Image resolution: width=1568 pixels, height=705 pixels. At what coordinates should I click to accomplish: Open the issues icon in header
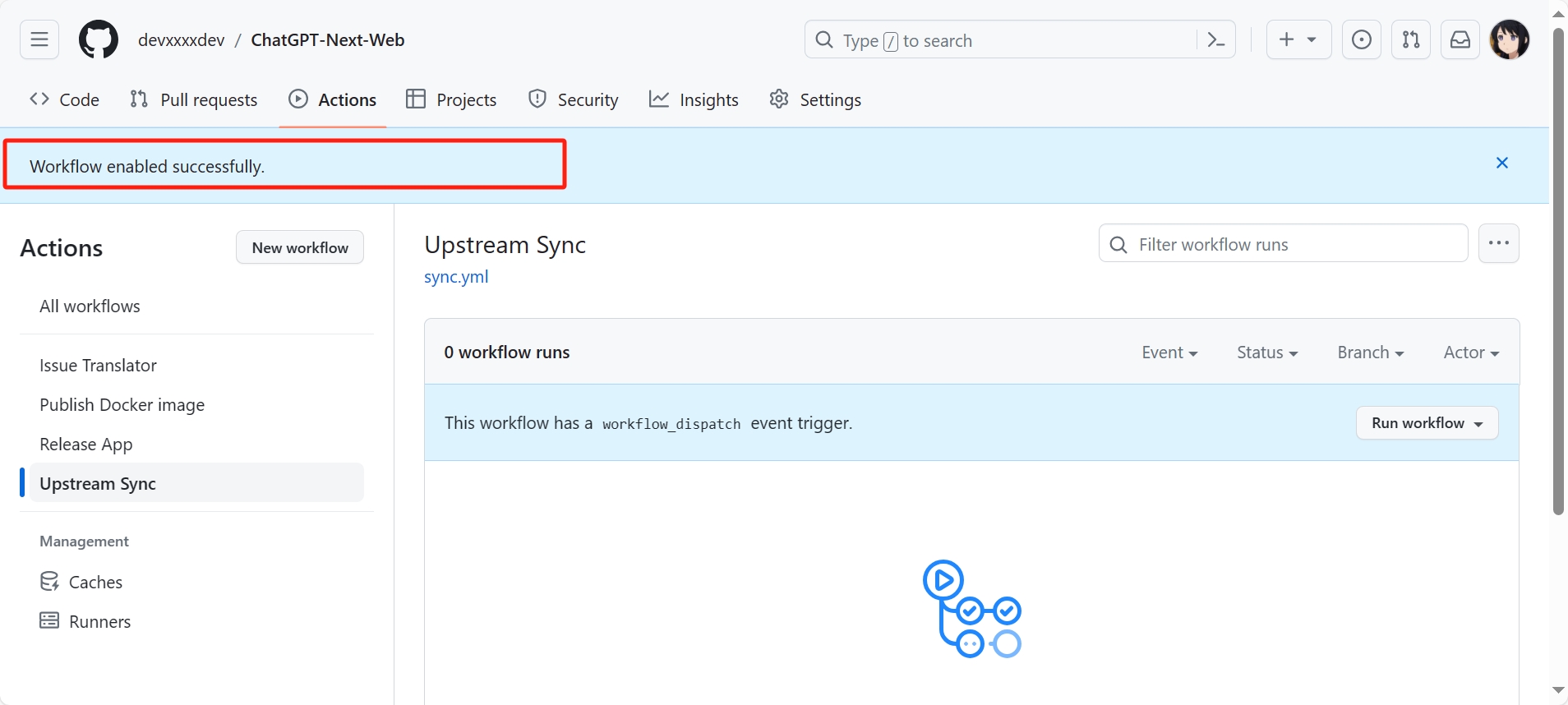(x=1362, y=39)
